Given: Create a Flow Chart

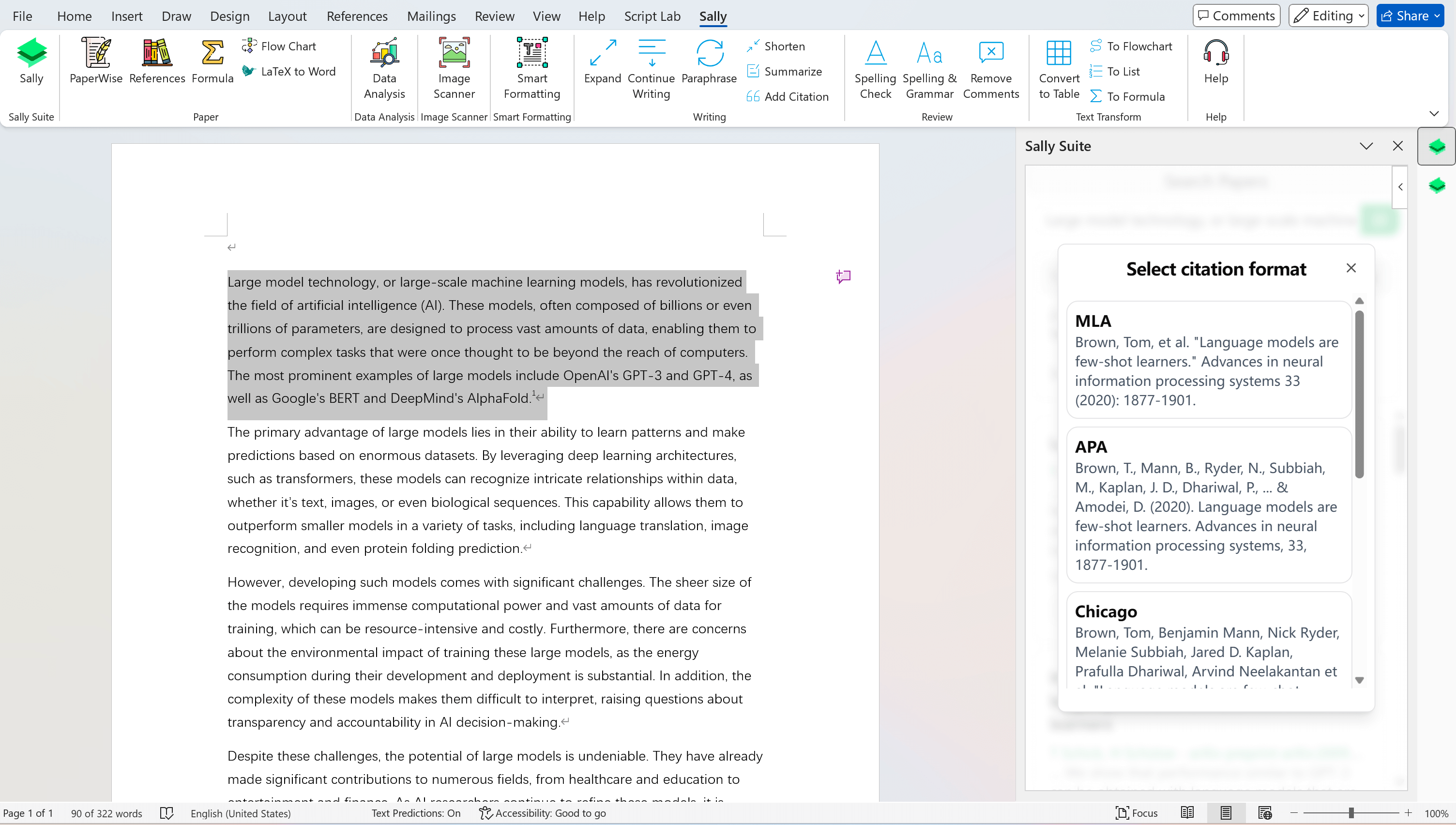Looking at the screenshot, I should click(x=279, y=46).
